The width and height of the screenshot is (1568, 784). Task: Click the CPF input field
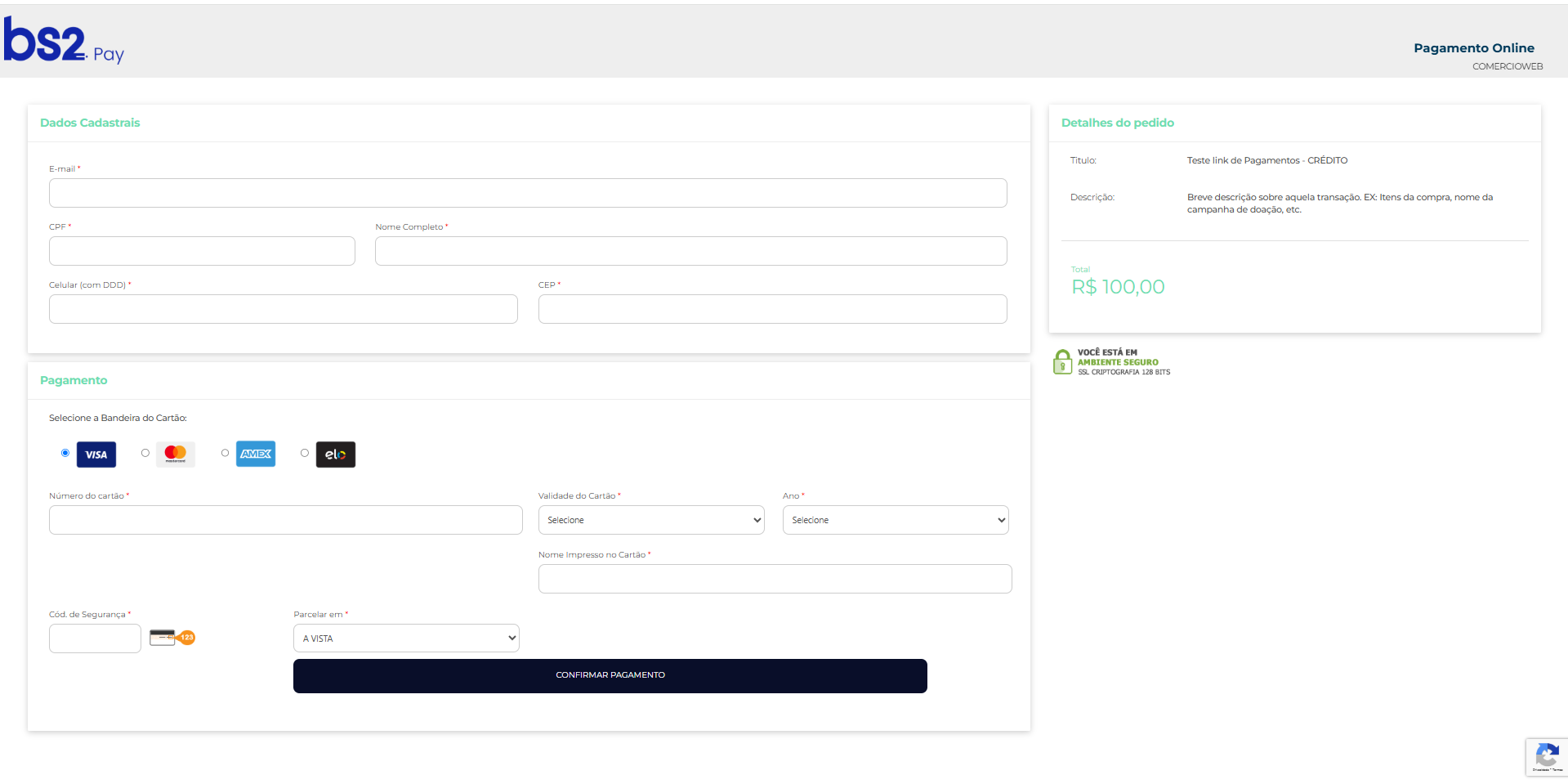202,251
